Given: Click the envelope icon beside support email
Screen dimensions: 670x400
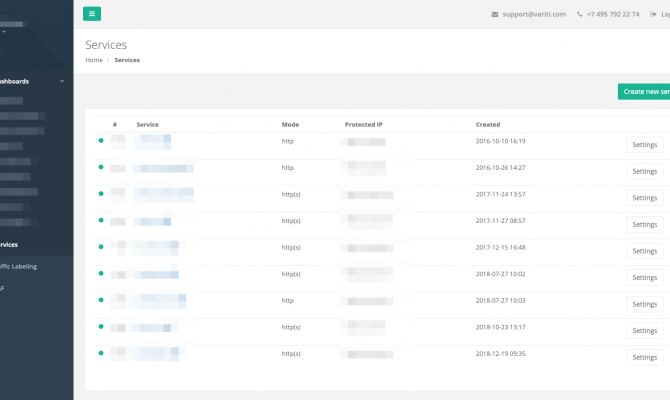Looking at the screenshot, I should (495, 14).
